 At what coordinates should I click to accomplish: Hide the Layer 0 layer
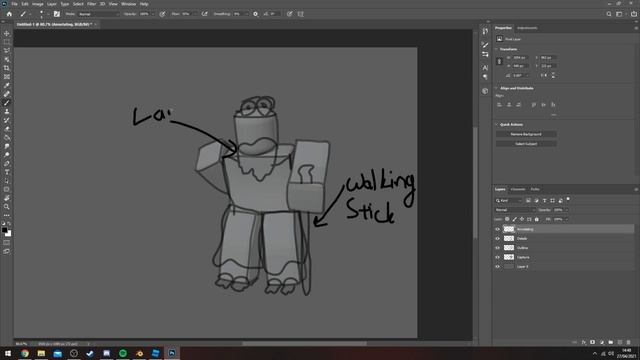497,267
